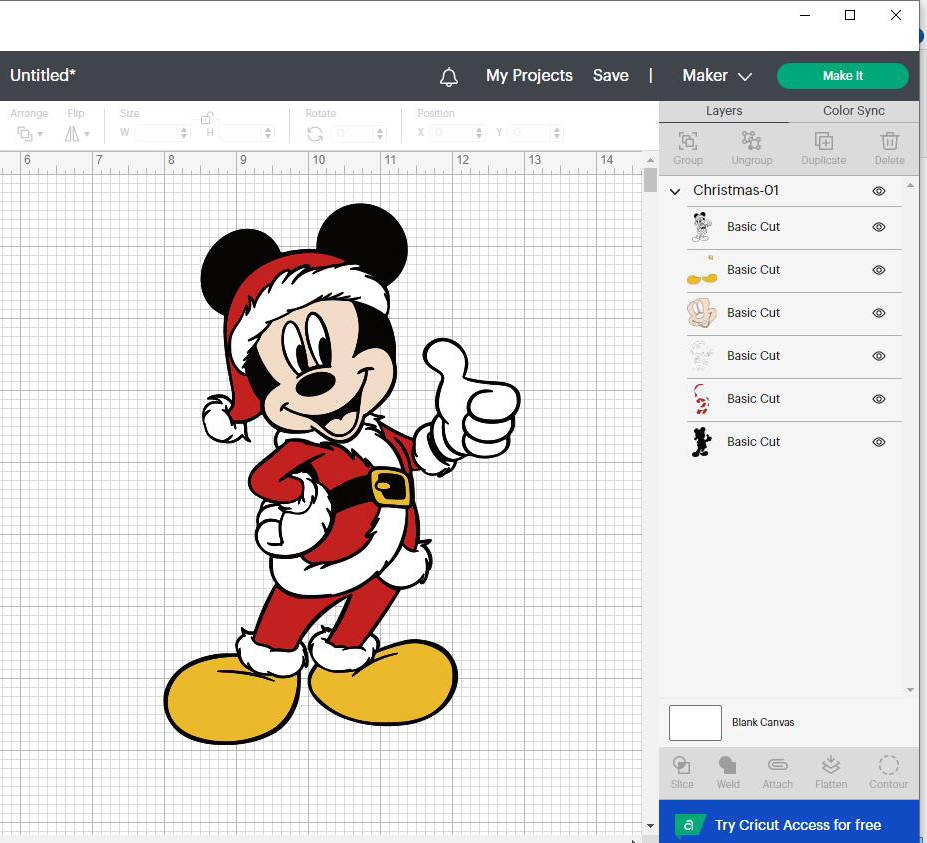
Task: Click the Y position input field
Action: coord(530,133)
